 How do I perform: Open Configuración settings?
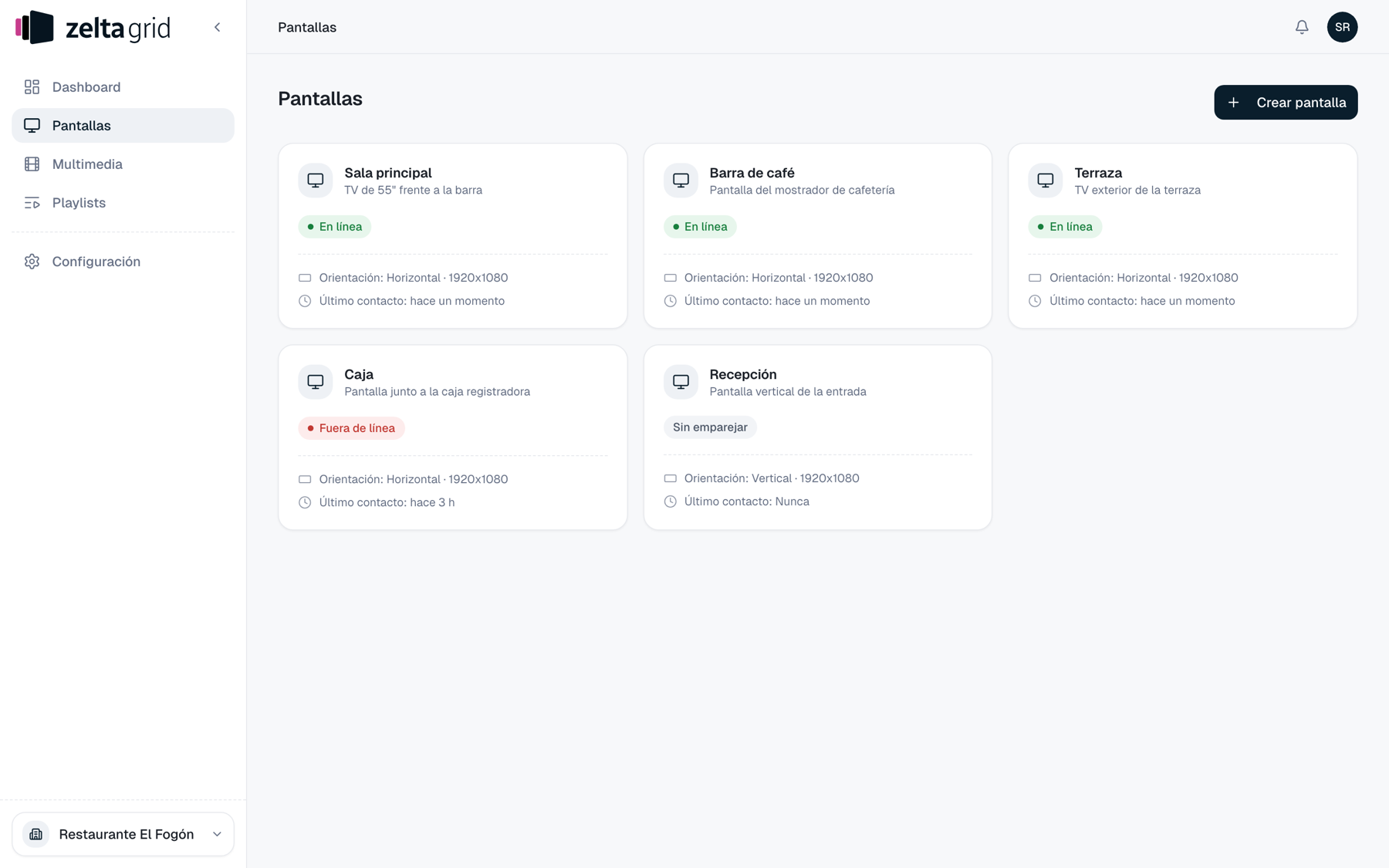[x=123, y=262]
